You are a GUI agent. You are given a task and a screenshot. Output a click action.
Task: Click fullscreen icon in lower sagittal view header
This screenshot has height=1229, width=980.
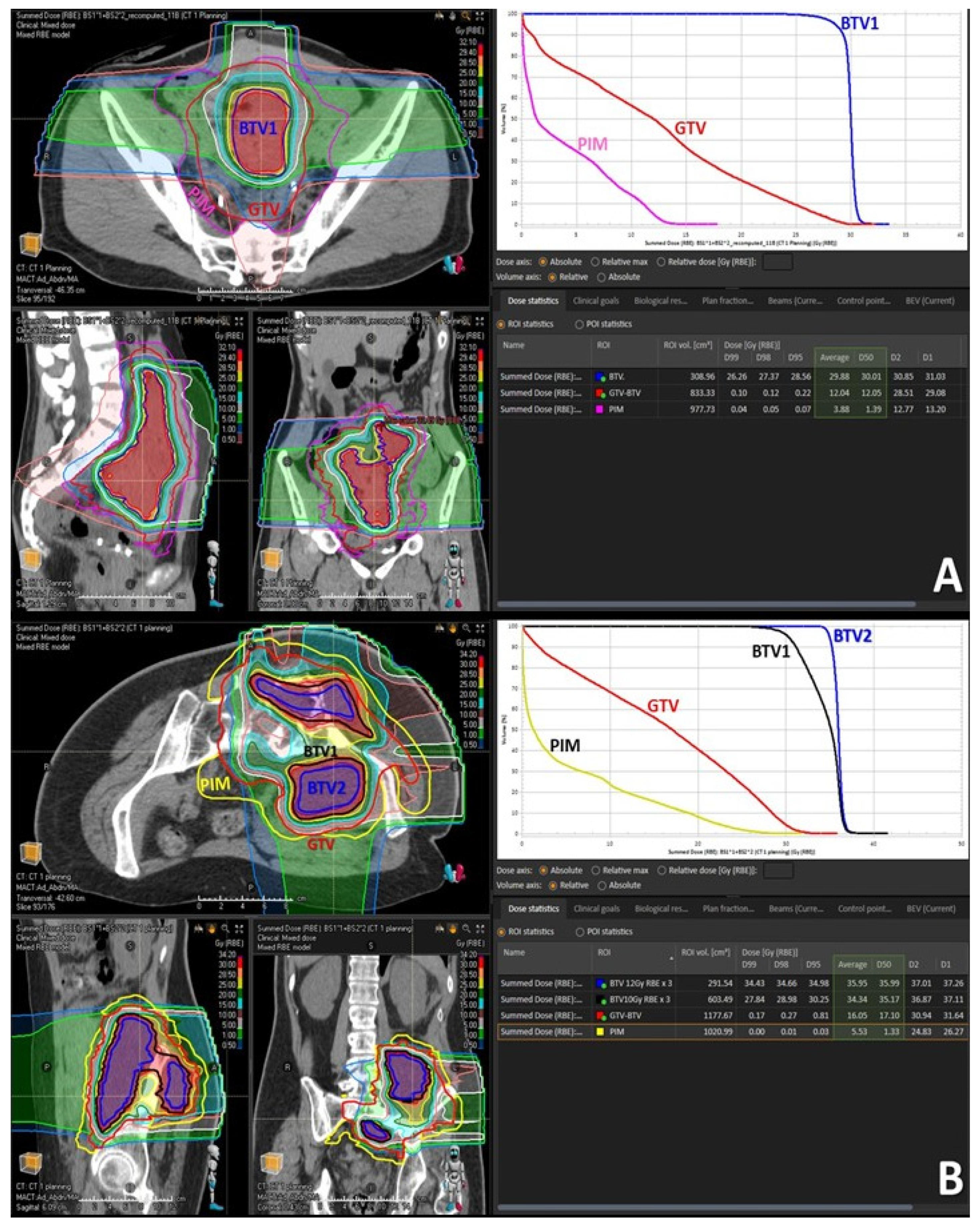click(x=240, y=929)
